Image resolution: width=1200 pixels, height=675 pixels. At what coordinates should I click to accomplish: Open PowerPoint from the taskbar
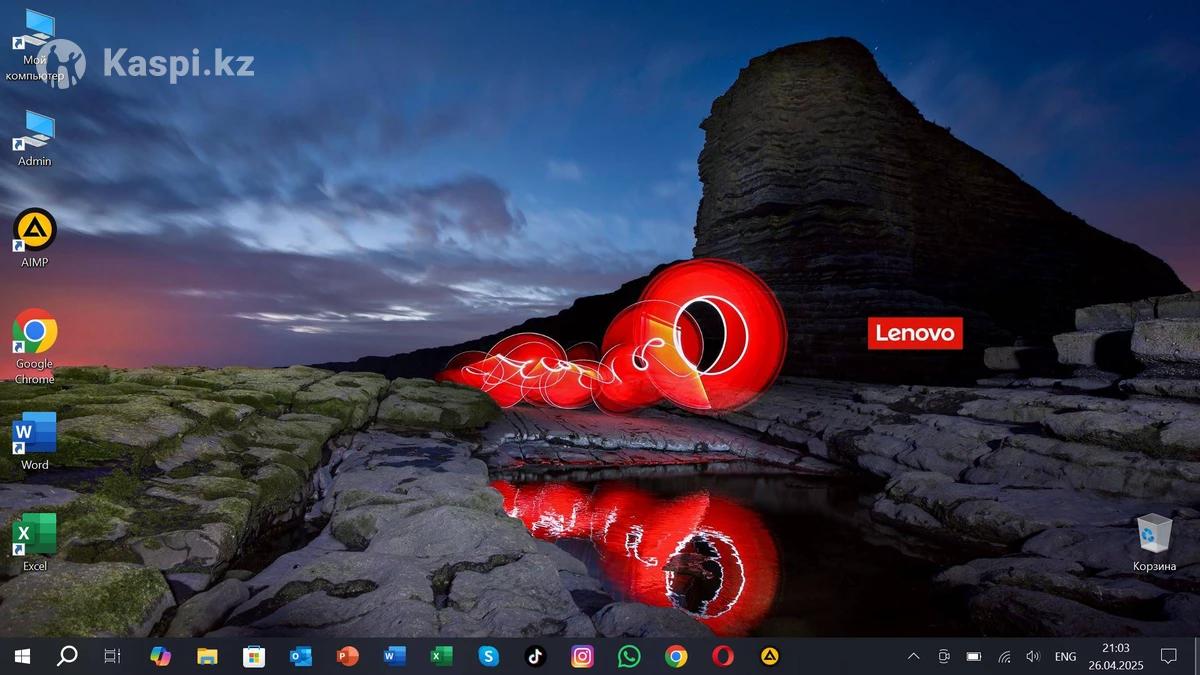coord(347,656)
